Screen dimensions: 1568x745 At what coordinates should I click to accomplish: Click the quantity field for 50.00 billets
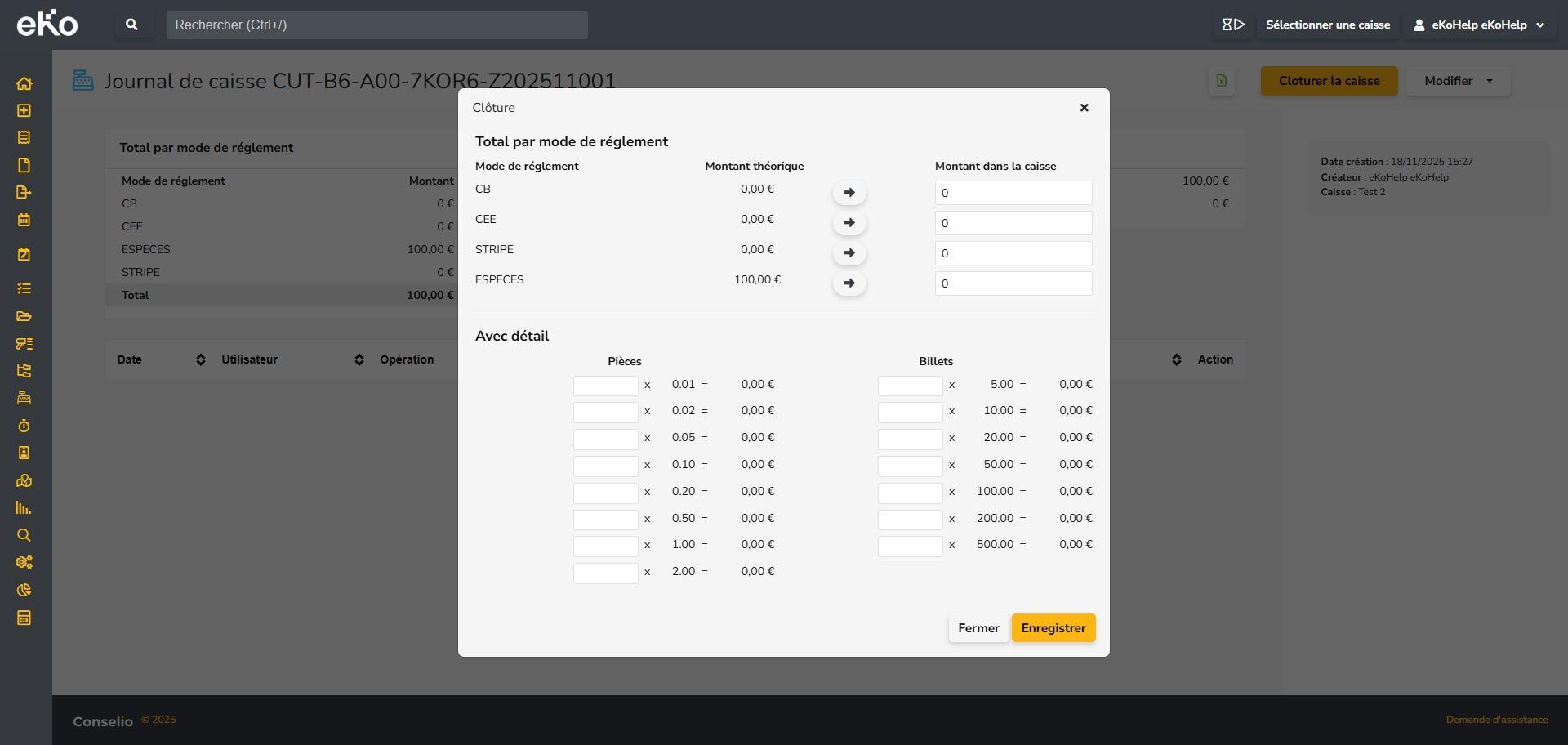pos(910,466)
